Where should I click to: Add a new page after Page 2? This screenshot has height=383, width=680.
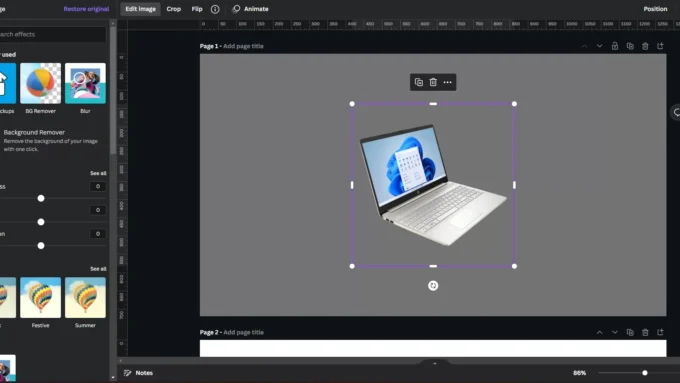pos(660,332)
